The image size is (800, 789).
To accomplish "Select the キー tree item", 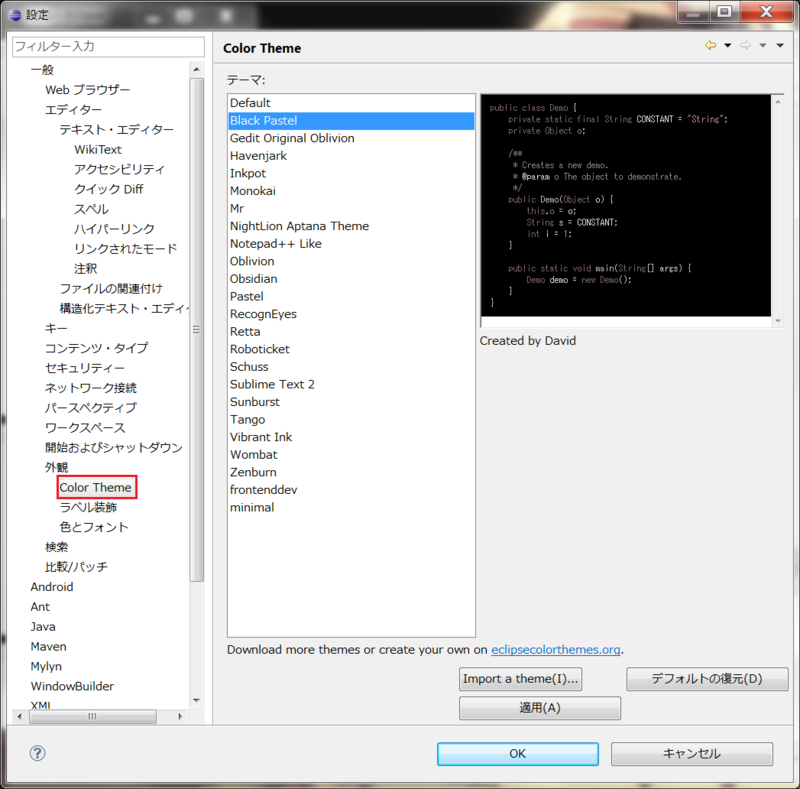I will (56, 329).
